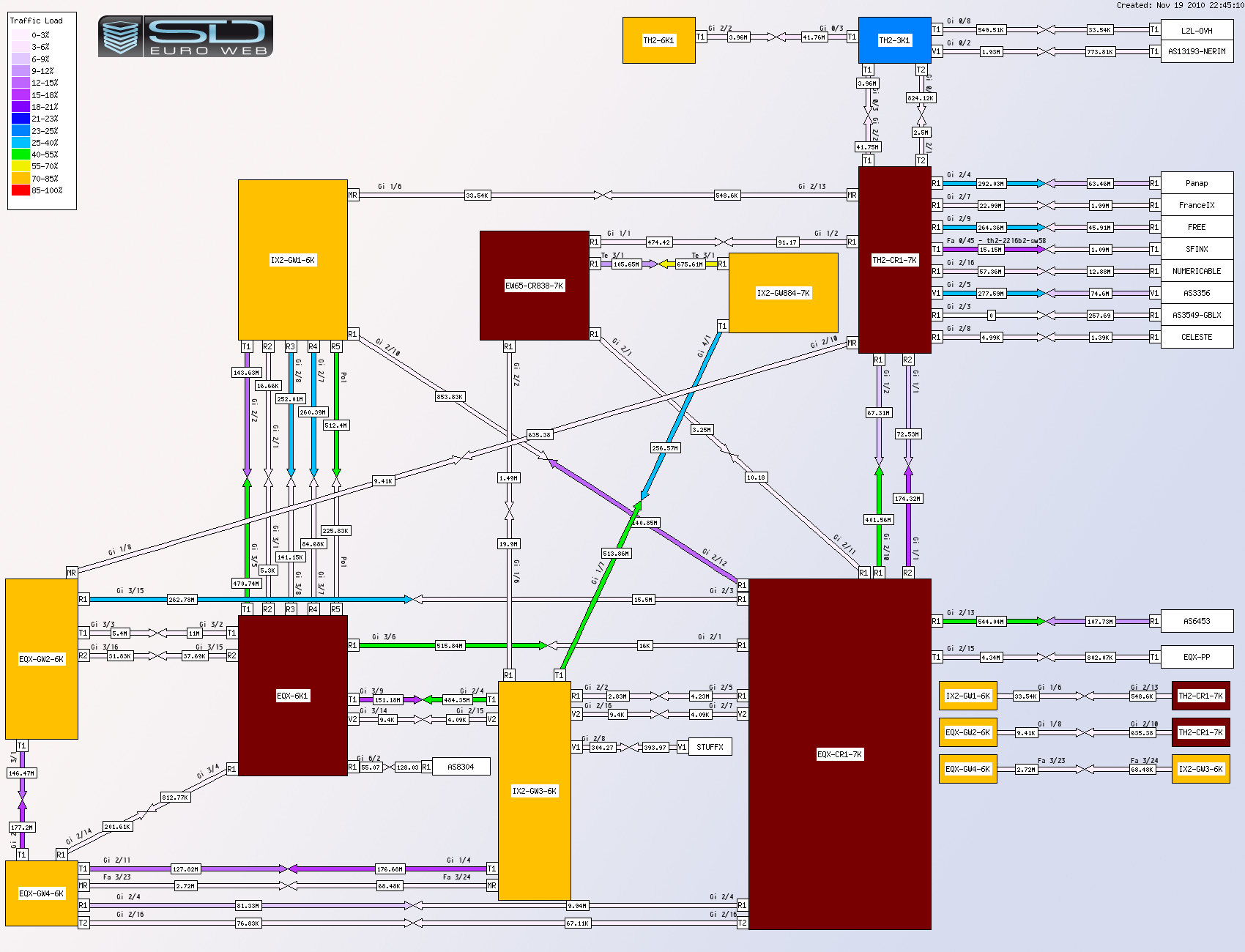
Task: Open the large TH2-CR1-7K node
Action: tap(894, 260)
